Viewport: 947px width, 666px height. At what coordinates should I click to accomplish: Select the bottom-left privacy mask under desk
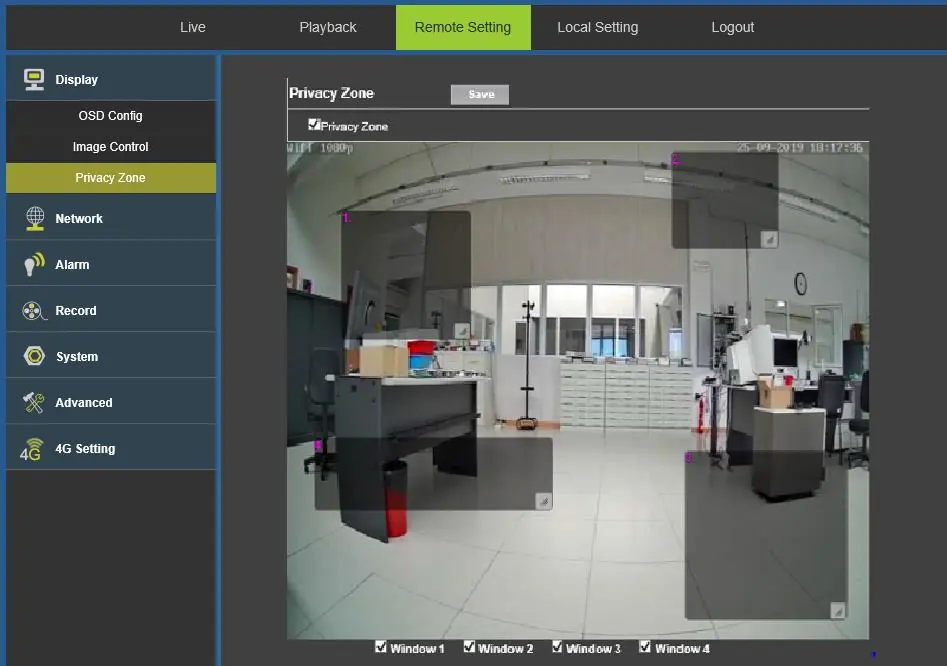point(434,474)
